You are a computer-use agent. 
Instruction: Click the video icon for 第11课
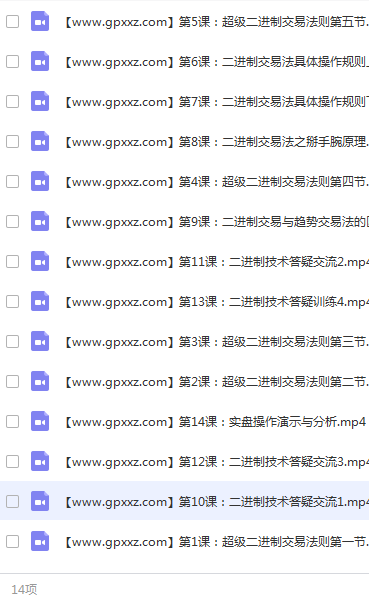click(40, 262)
